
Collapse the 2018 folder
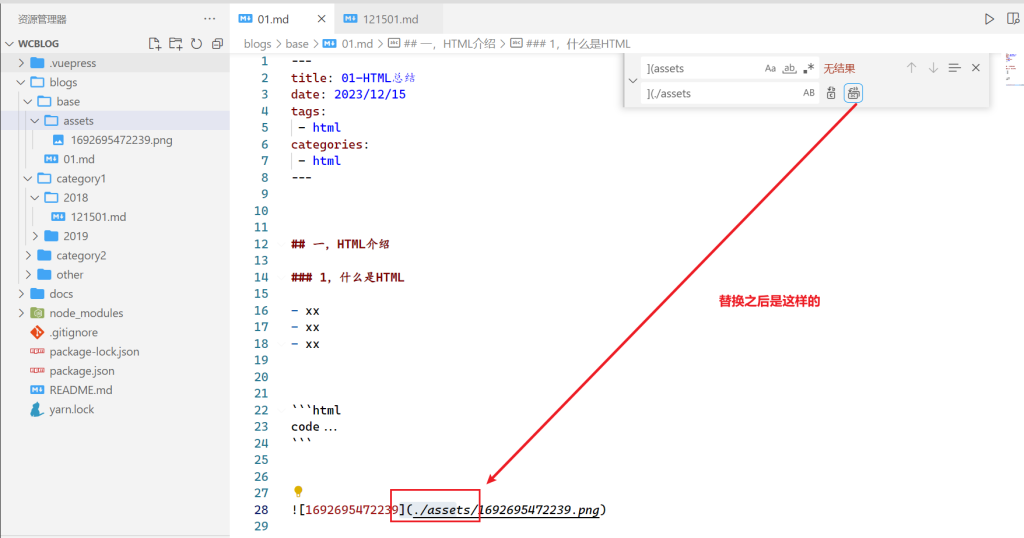click(35, 197)
